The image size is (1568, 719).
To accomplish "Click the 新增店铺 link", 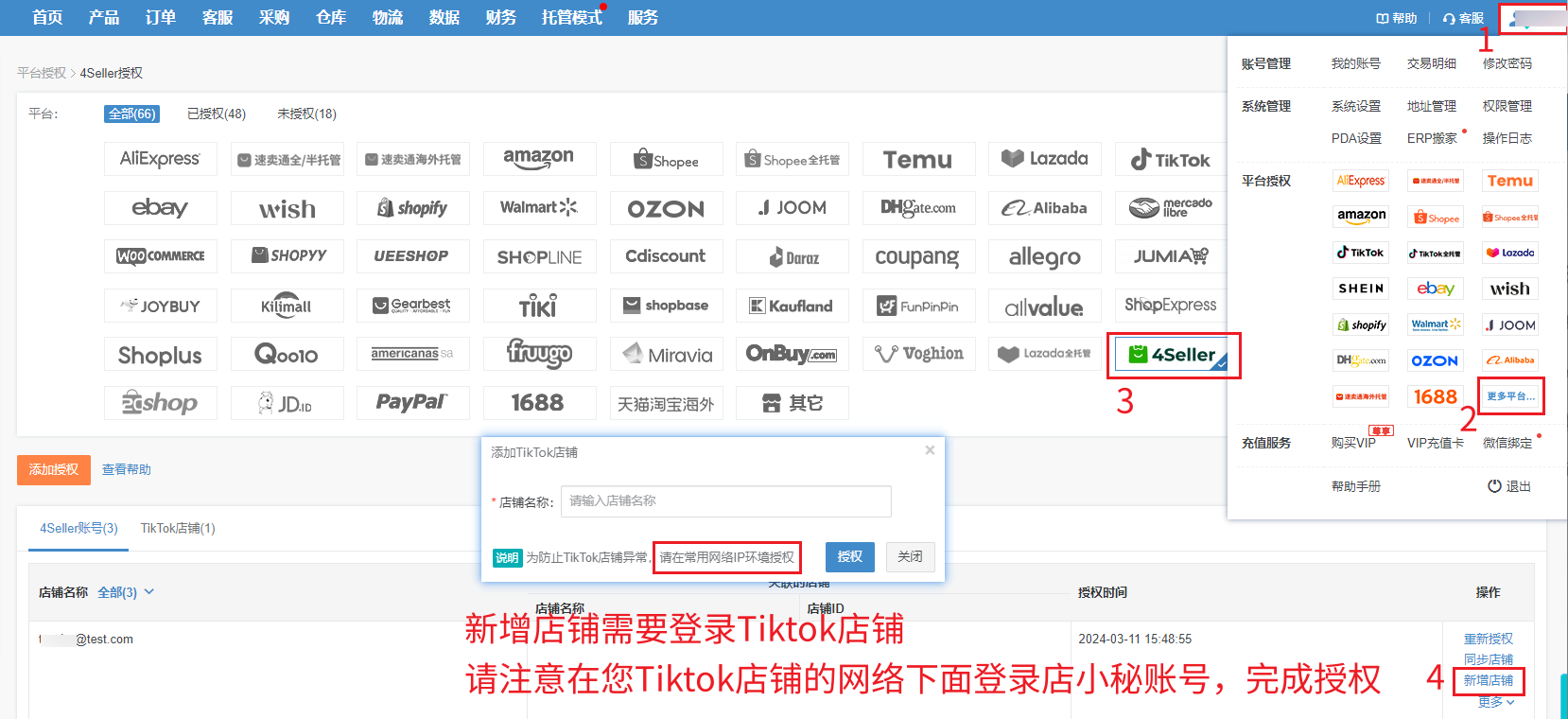I will click(1489, 680).
